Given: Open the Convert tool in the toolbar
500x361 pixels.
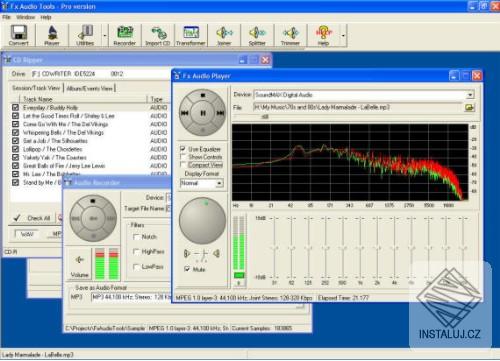Looking at the screenshot, I should pyautogui.click(x=19, y=35).
